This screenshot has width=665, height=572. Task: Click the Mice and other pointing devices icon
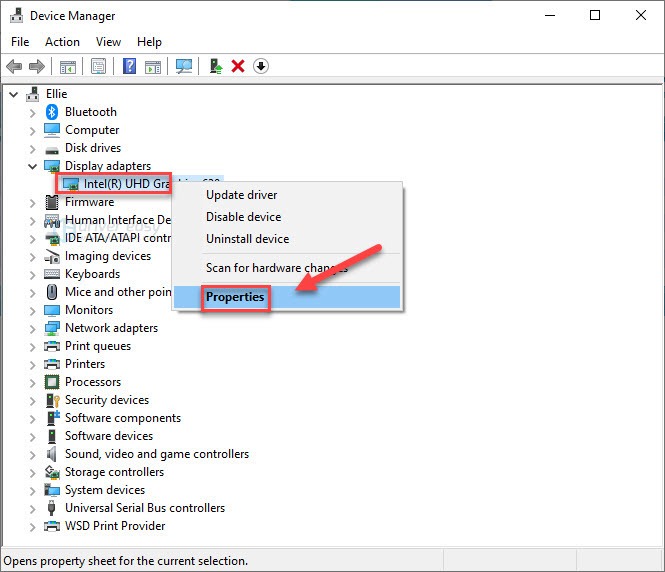coord(52,292)
